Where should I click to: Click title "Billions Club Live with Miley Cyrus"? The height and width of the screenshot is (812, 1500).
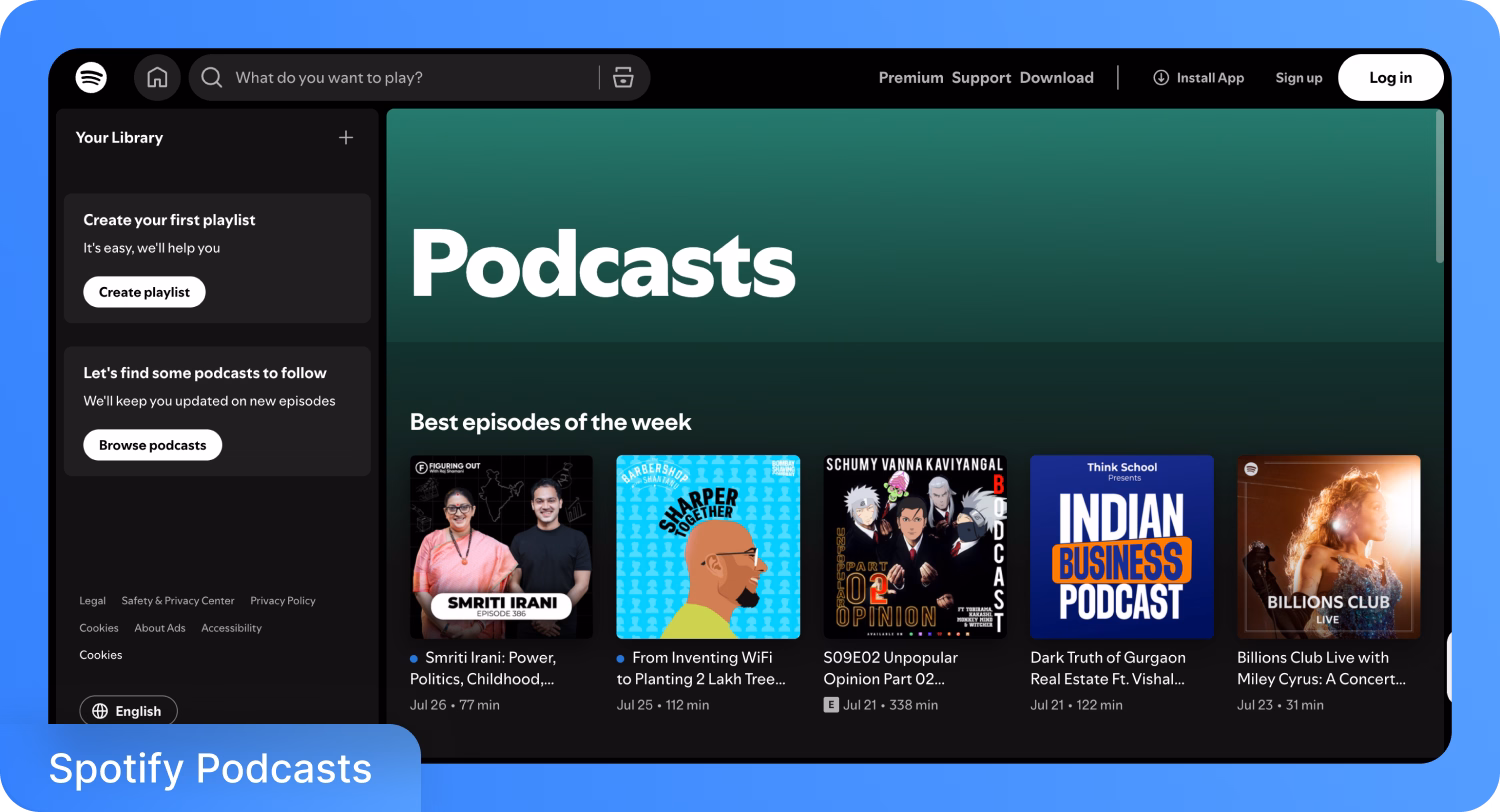pyautogui.click(x=1322, y=668)
